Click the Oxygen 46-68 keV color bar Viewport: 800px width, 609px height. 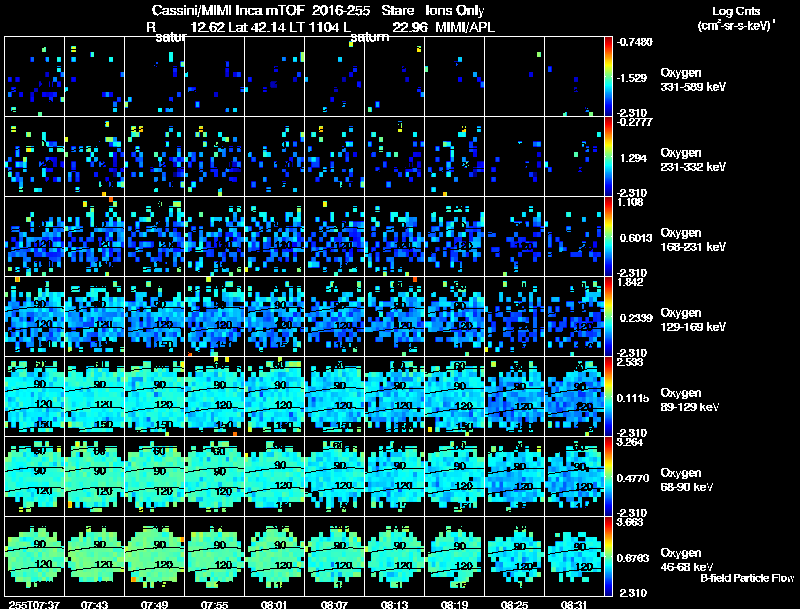pyautogui.click(x=608, y=556)
